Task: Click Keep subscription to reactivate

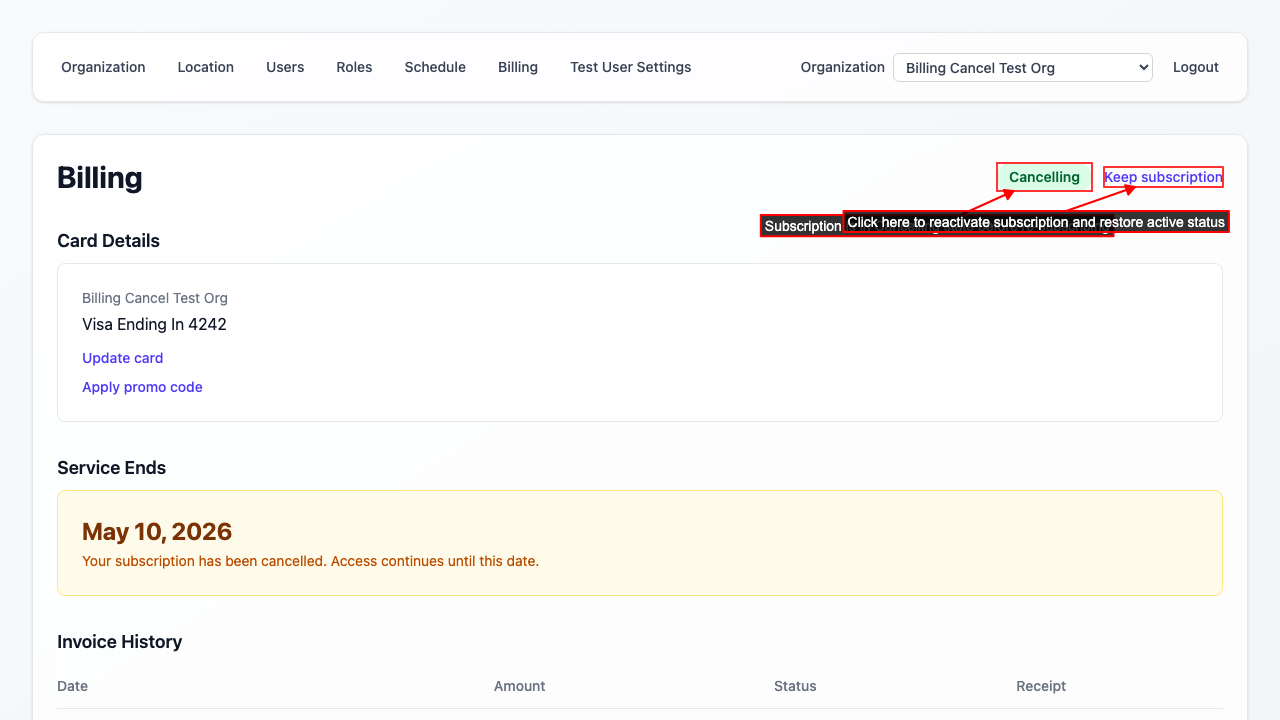Action: 1163,176
